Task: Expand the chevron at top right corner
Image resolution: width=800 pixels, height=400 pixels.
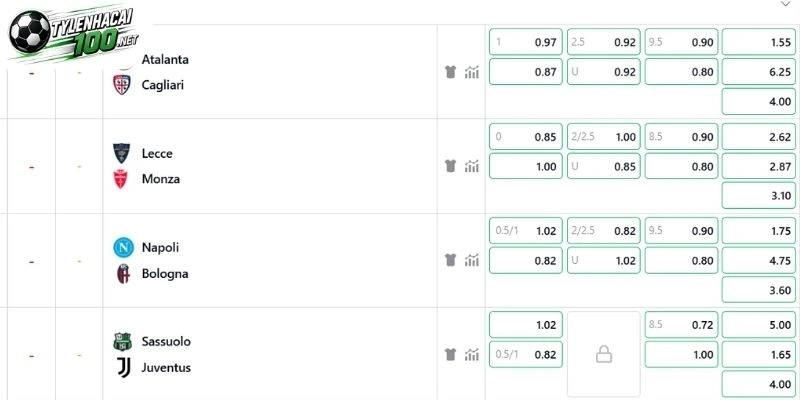Action: pos(785,4)
